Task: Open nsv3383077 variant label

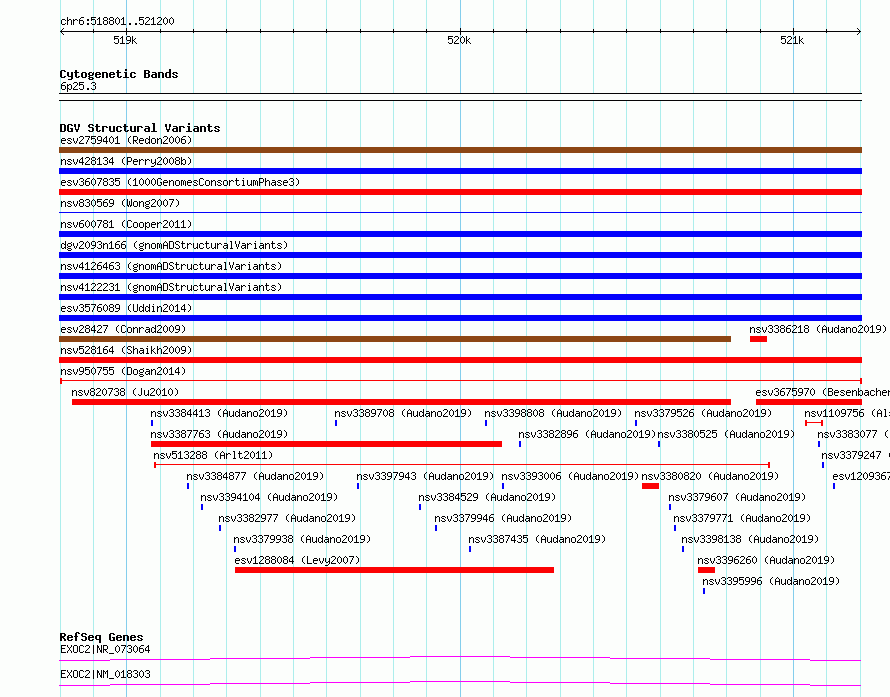Action: [854, 434]
